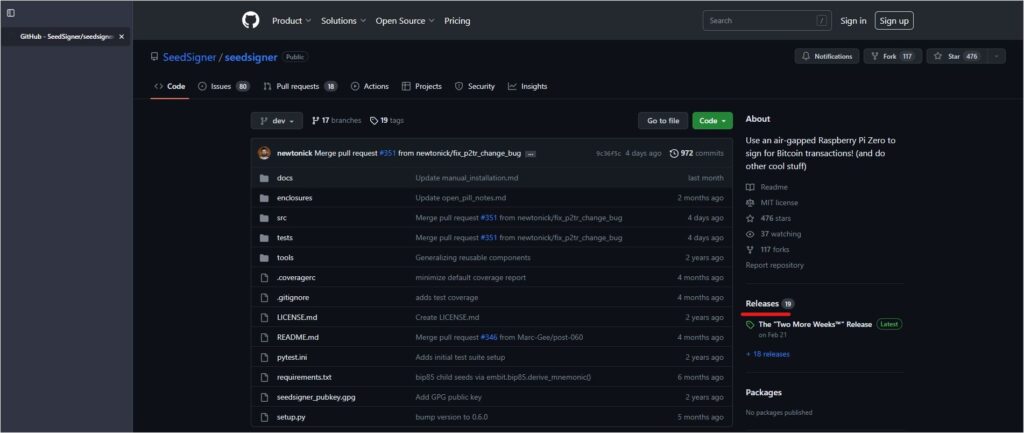Open the seedsigner repository link
This screenshot has height=433, width=1024.
point(251,57)
